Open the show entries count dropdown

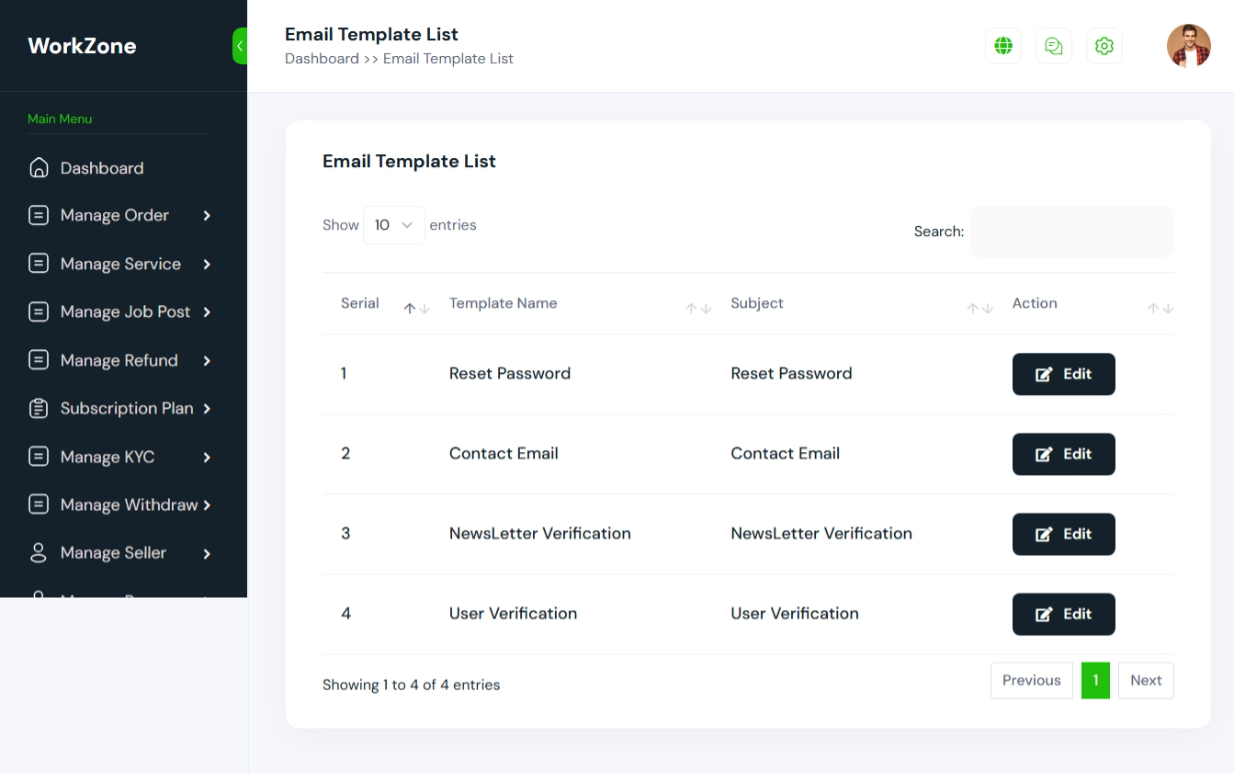pos(394,225)
